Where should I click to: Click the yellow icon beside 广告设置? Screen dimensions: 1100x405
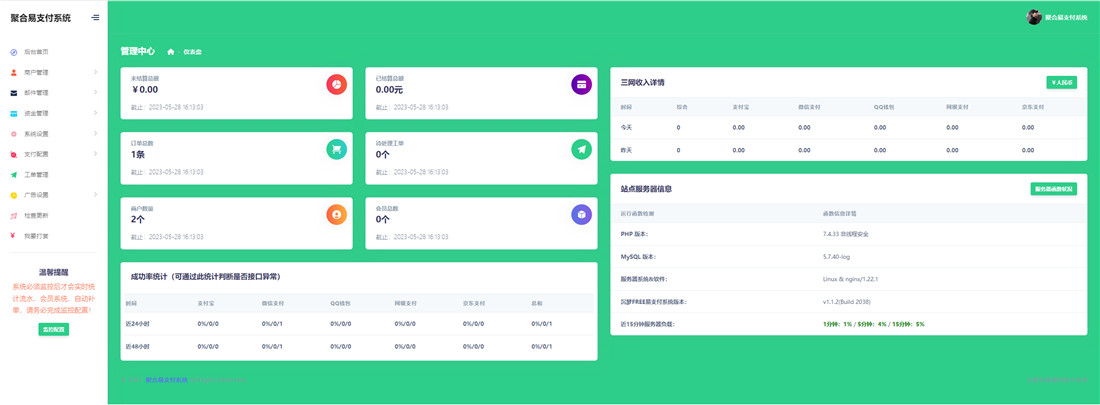point(13,194)
